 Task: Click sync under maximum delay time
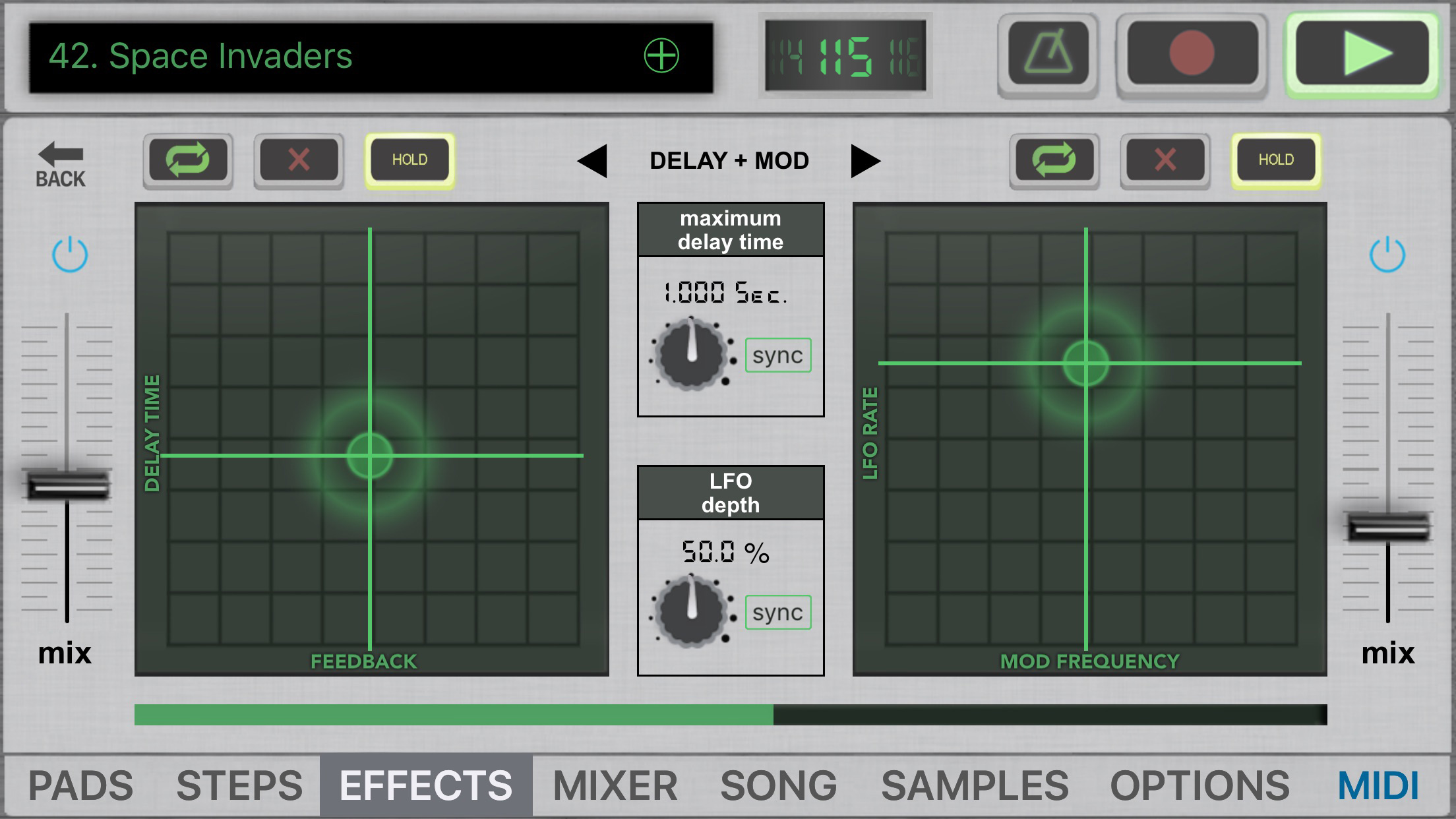click(x=777, y=355)
